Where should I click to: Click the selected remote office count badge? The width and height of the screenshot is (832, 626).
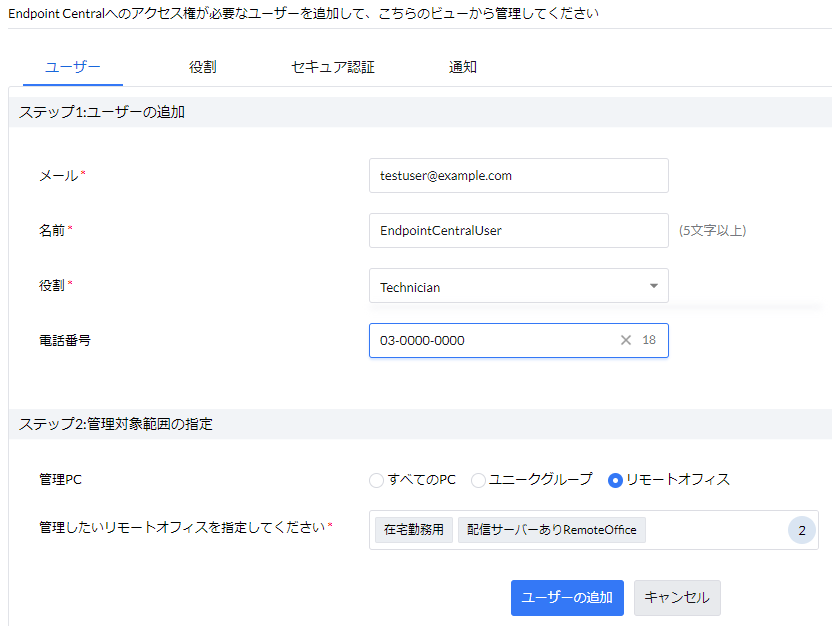coord(801,530)
